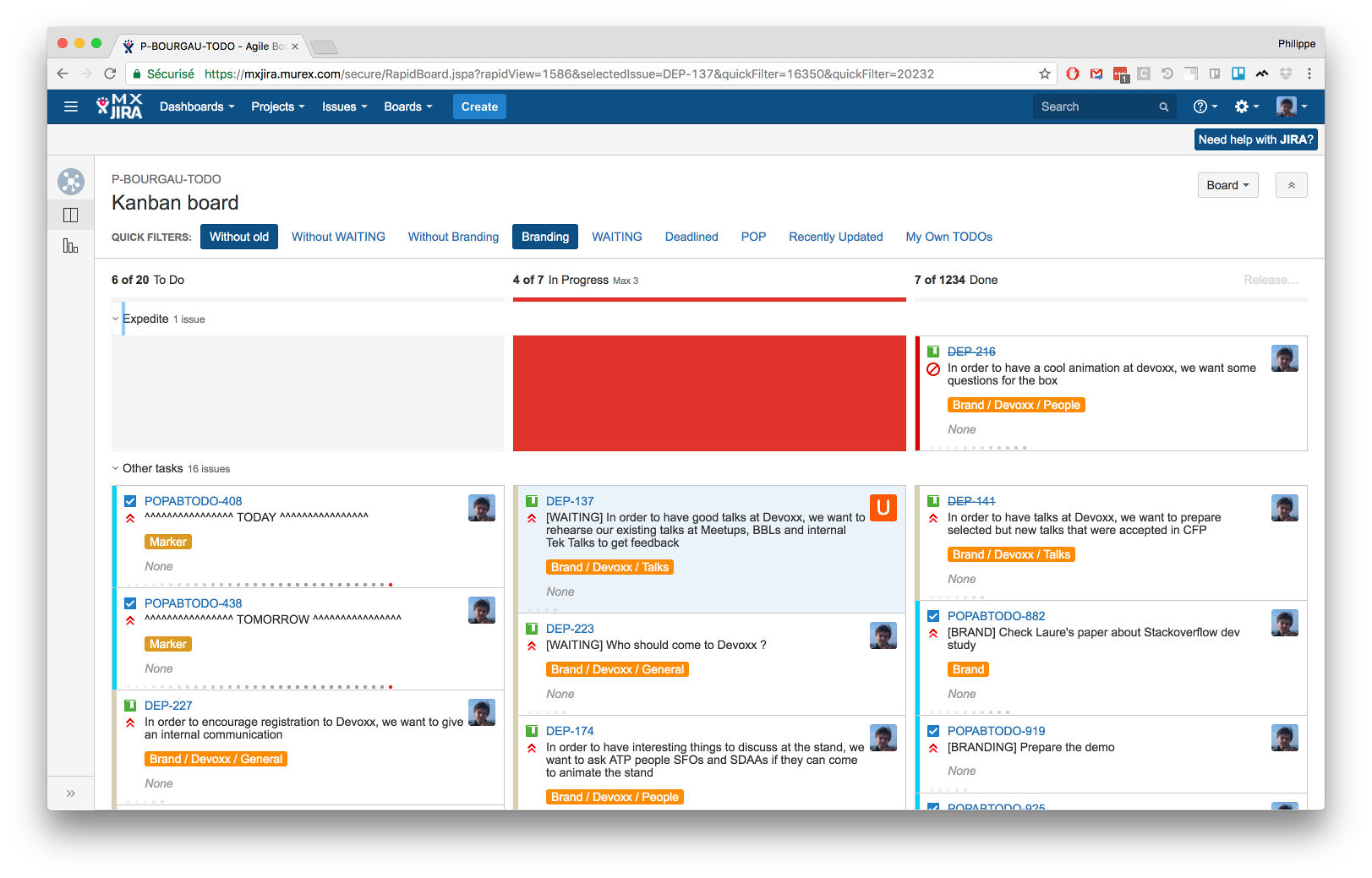Enable the 'Without Branding' quick filter
The height and width of the screenshot is (878, 1372).
(x=453, y=237)
